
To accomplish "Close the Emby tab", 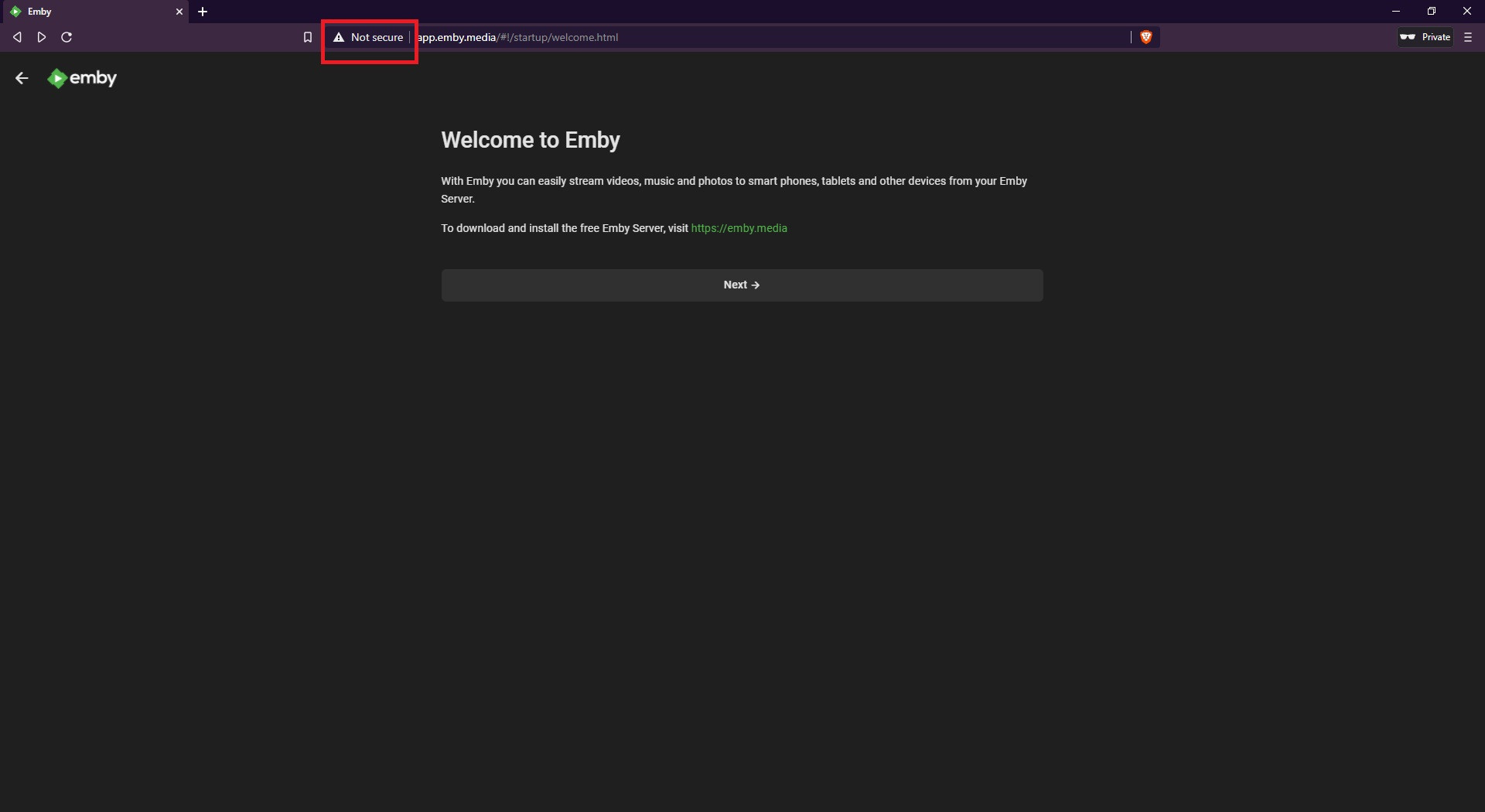I will [x=179, y=12].
